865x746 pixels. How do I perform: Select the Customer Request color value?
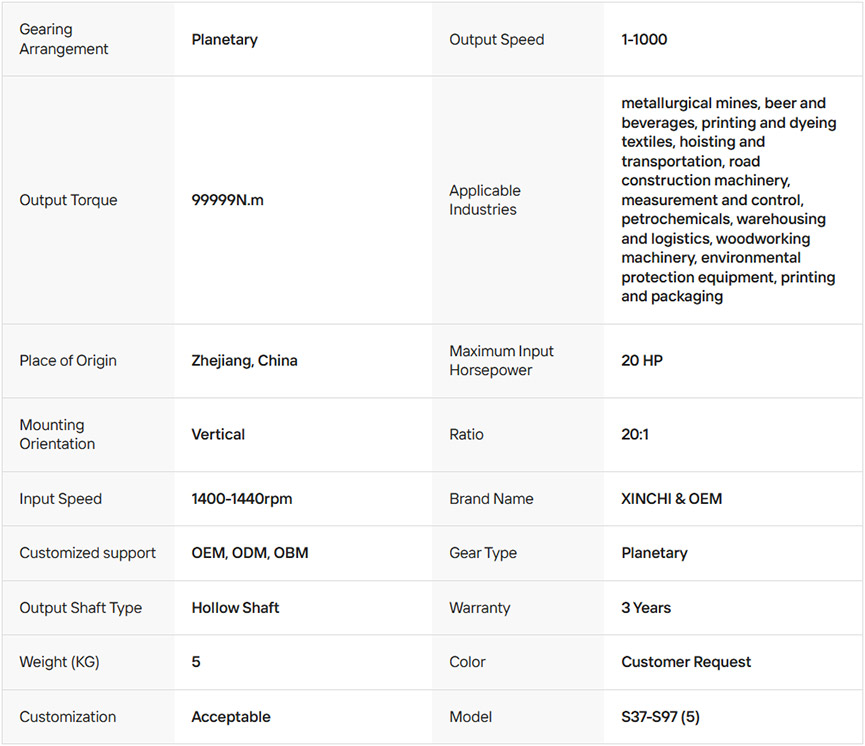point(686,662)
